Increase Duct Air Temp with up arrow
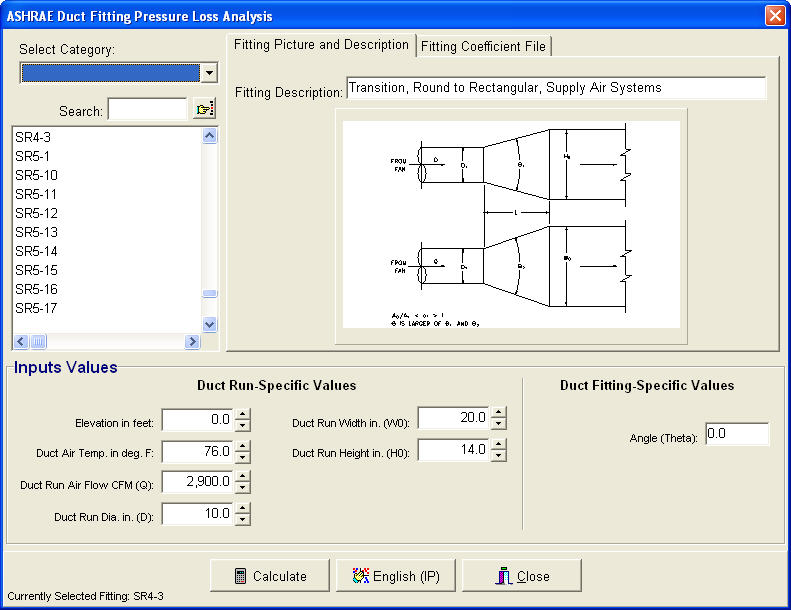Screen dimensions: 791x610 243,447
